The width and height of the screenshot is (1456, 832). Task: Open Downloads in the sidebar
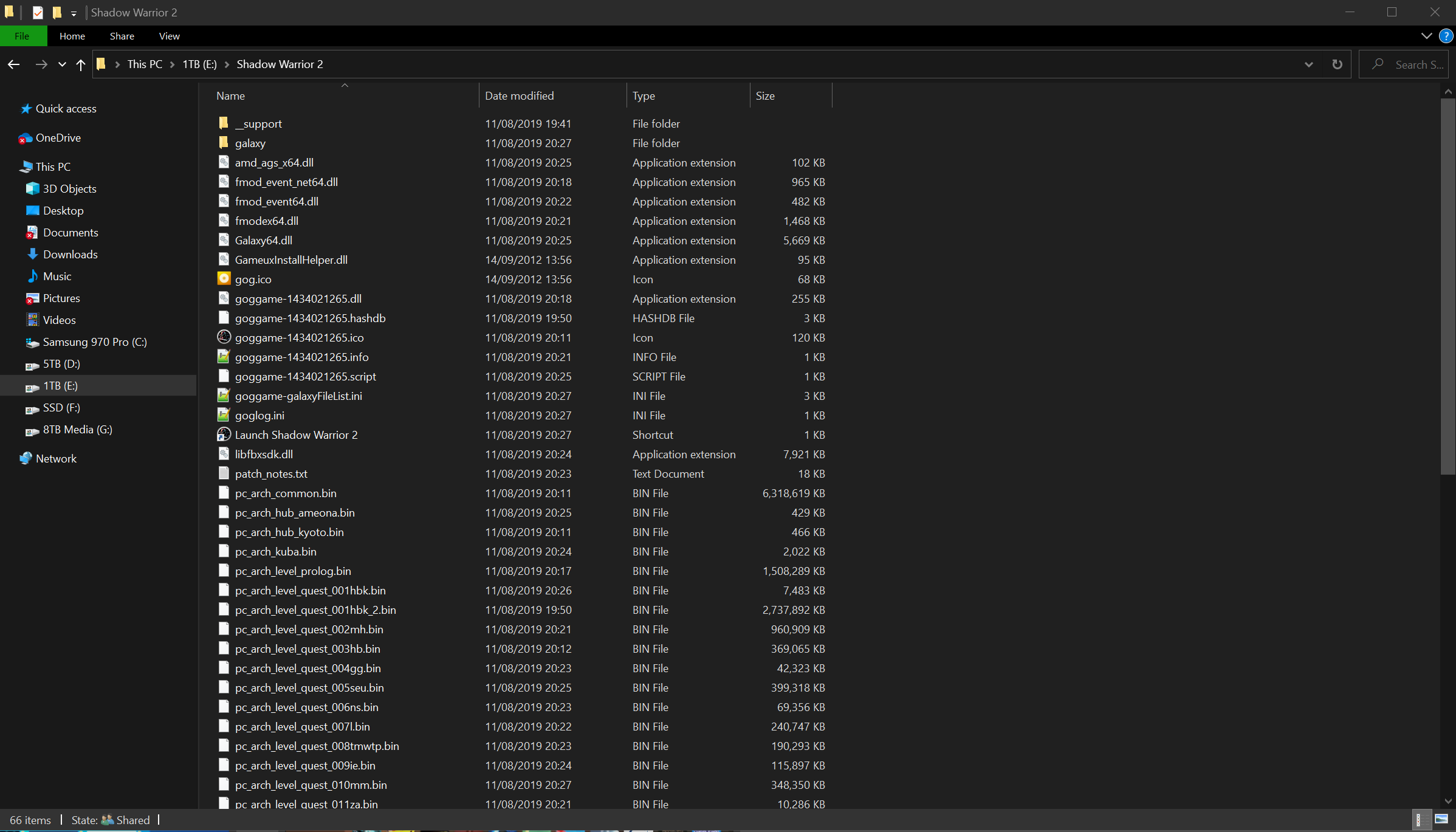(x=70, y=255)
